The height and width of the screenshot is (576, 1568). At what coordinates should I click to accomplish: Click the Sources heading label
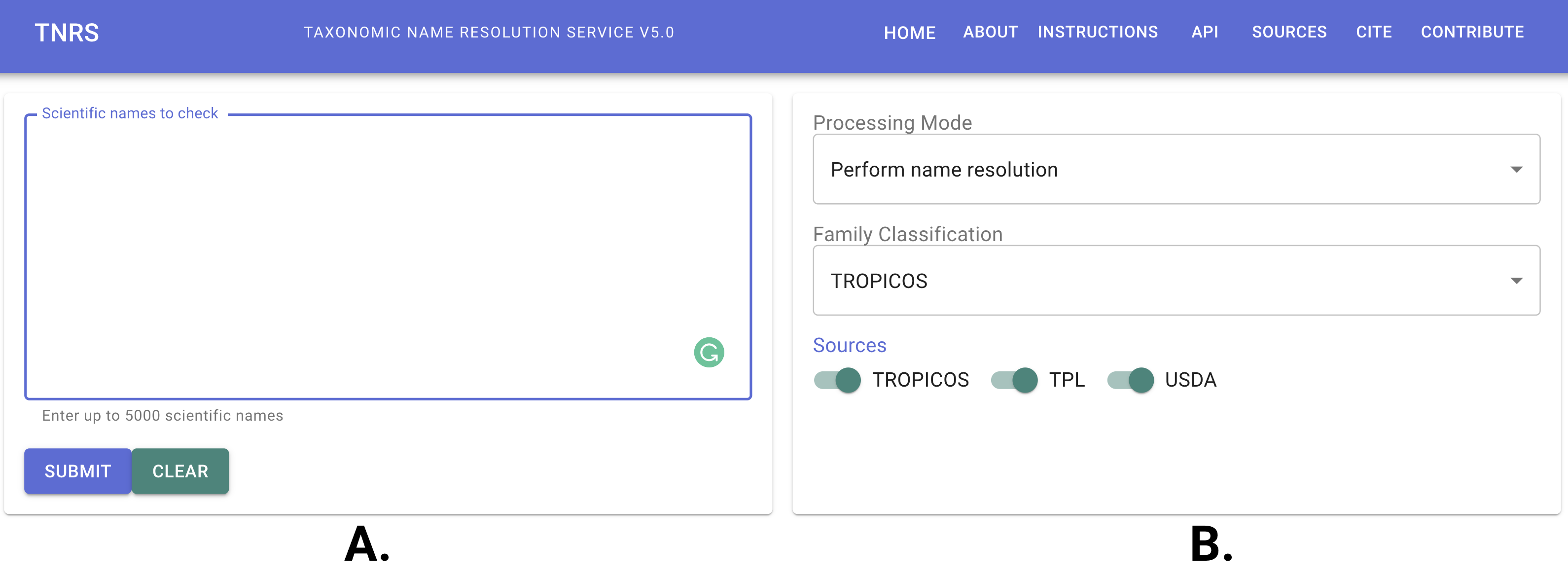[849, 345]
